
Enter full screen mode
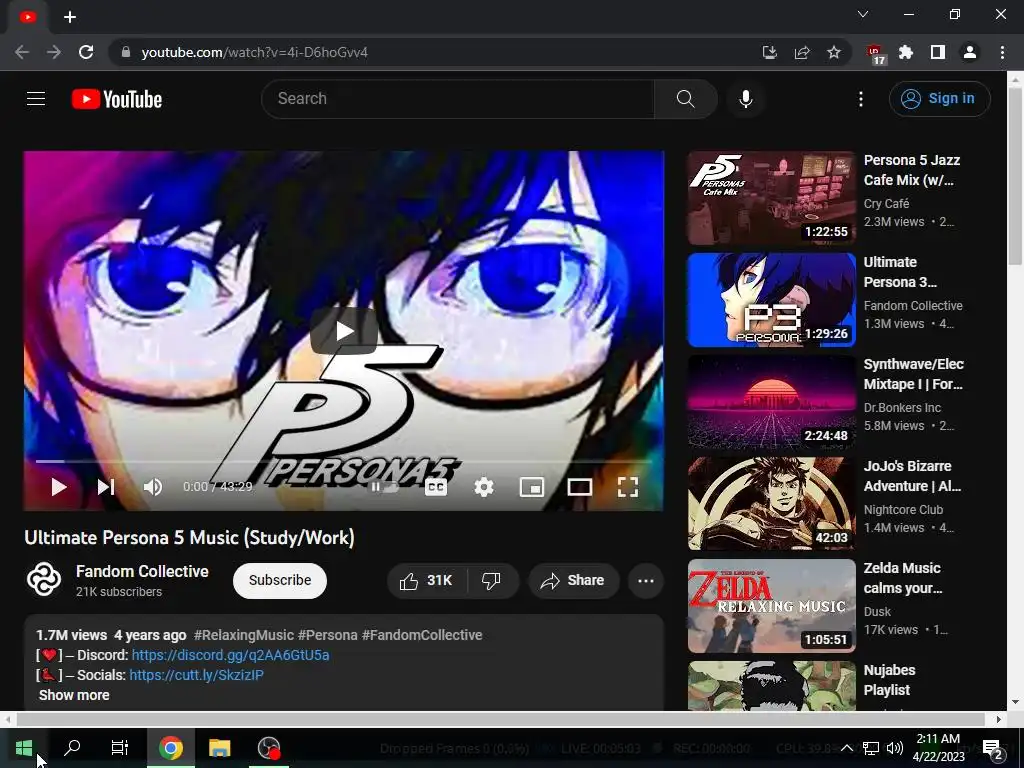[x=628, y=487]
